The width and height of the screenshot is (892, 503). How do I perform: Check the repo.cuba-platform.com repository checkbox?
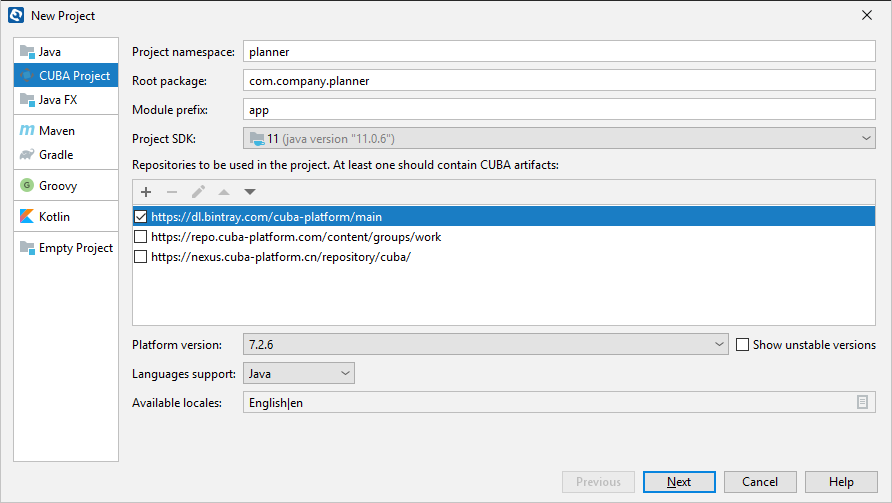[141, 236]
